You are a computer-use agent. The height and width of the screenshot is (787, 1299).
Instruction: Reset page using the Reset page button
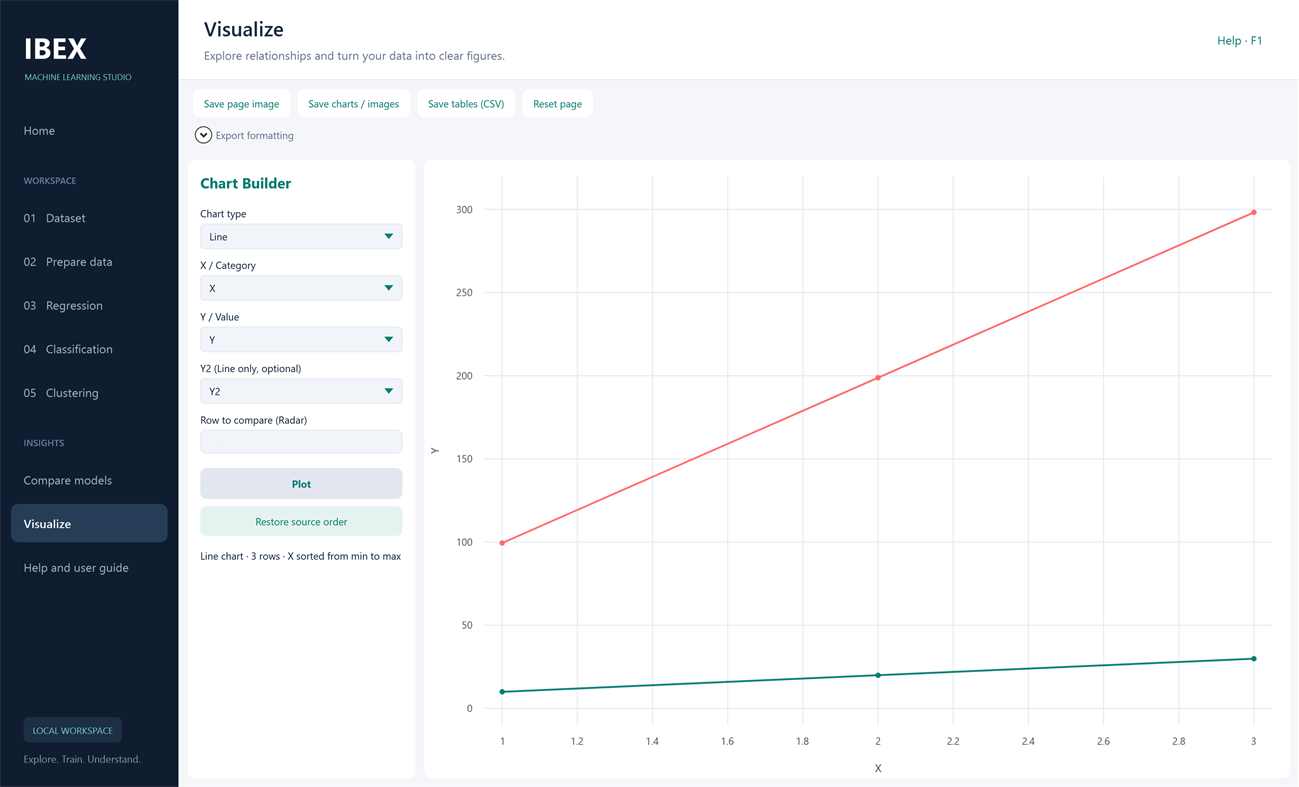557,104
